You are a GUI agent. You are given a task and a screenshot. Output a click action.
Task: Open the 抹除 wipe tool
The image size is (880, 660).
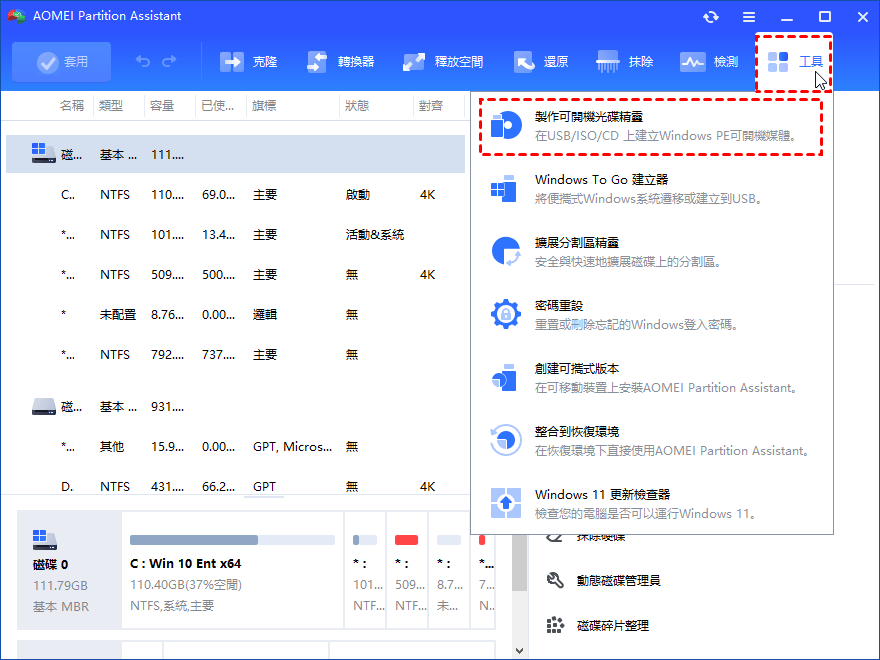[625, 62]
